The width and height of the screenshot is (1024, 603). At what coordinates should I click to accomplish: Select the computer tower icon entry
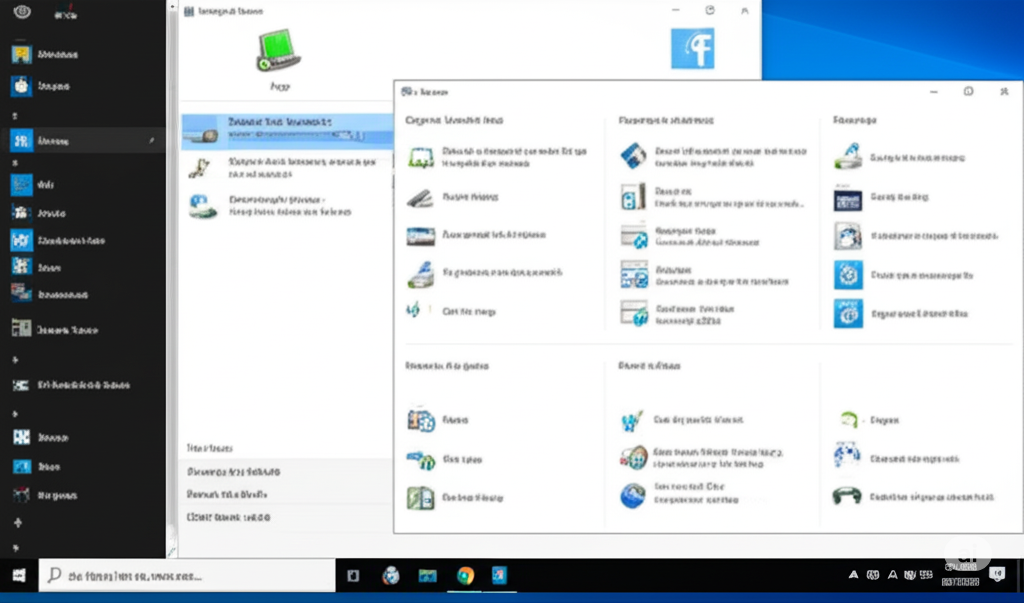(x=633, y=197)
